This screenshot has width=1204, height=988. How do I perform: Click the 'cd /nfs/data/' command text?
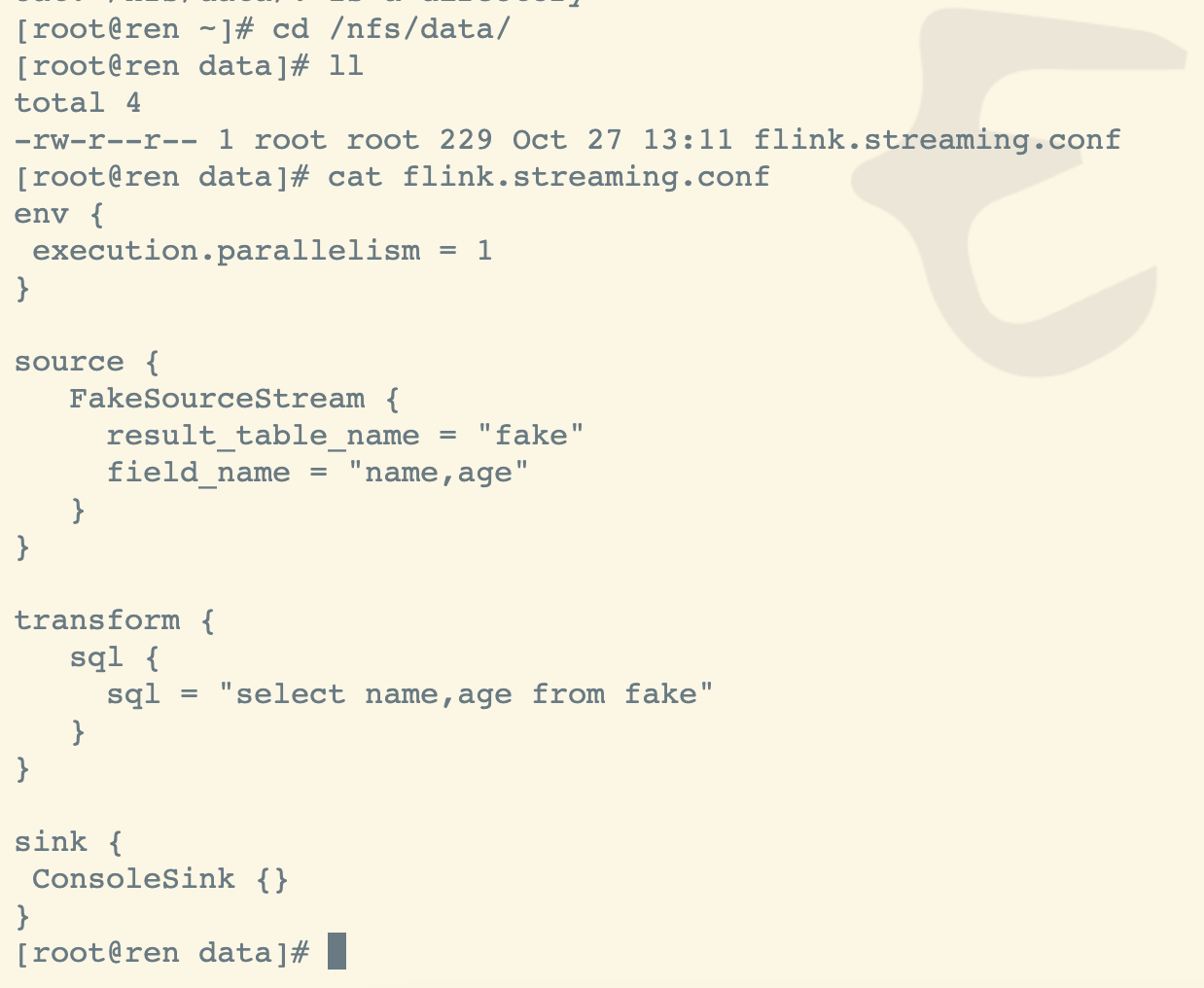(x=391, y=29)
